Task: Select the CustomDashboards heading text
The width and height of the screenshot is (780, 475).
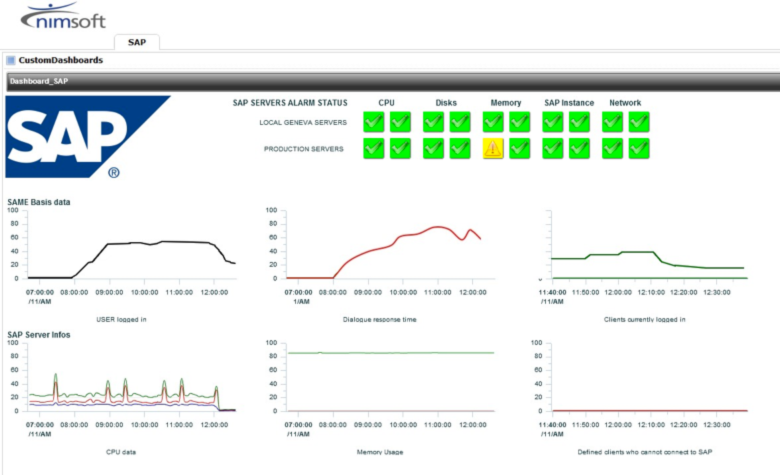Action: (x=61, y=60)
